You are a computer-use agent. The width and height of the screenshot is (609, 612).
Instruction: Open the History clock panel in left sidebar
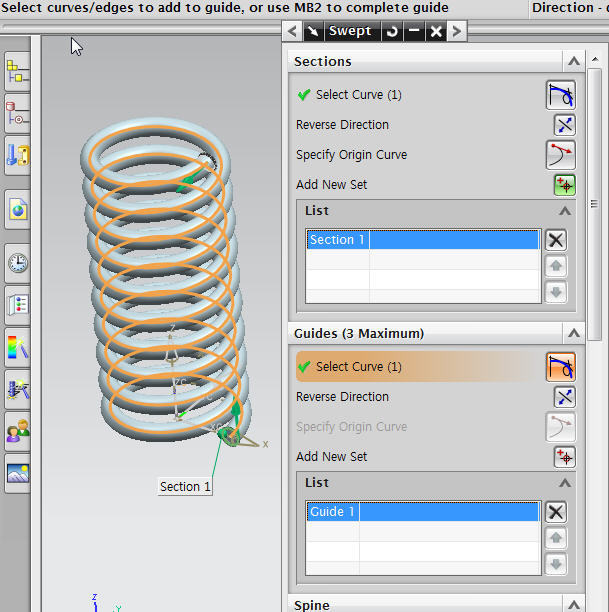(18, 264)
